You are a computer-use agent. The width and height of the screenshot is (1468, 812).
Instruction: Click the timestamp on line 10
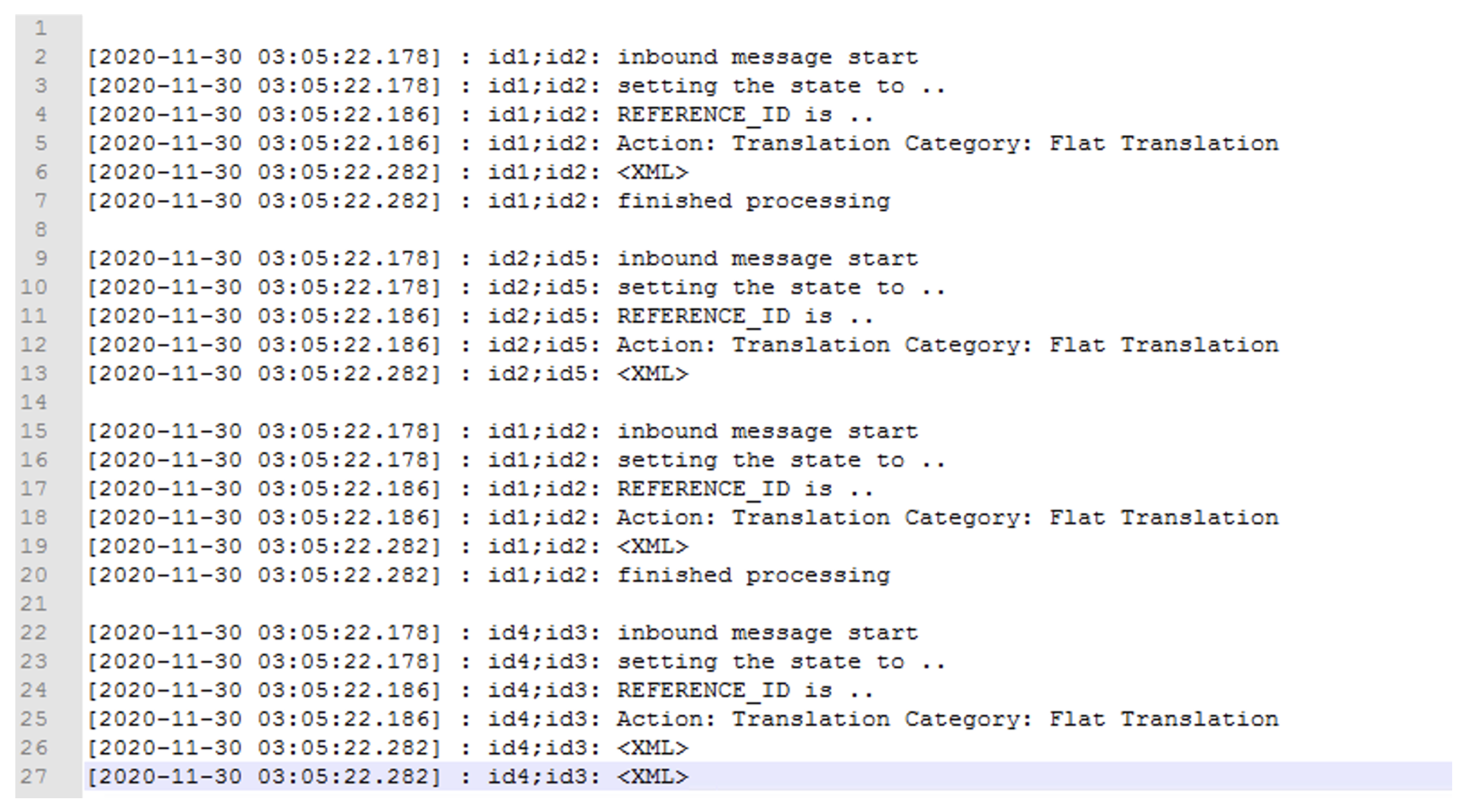[264, 287]
